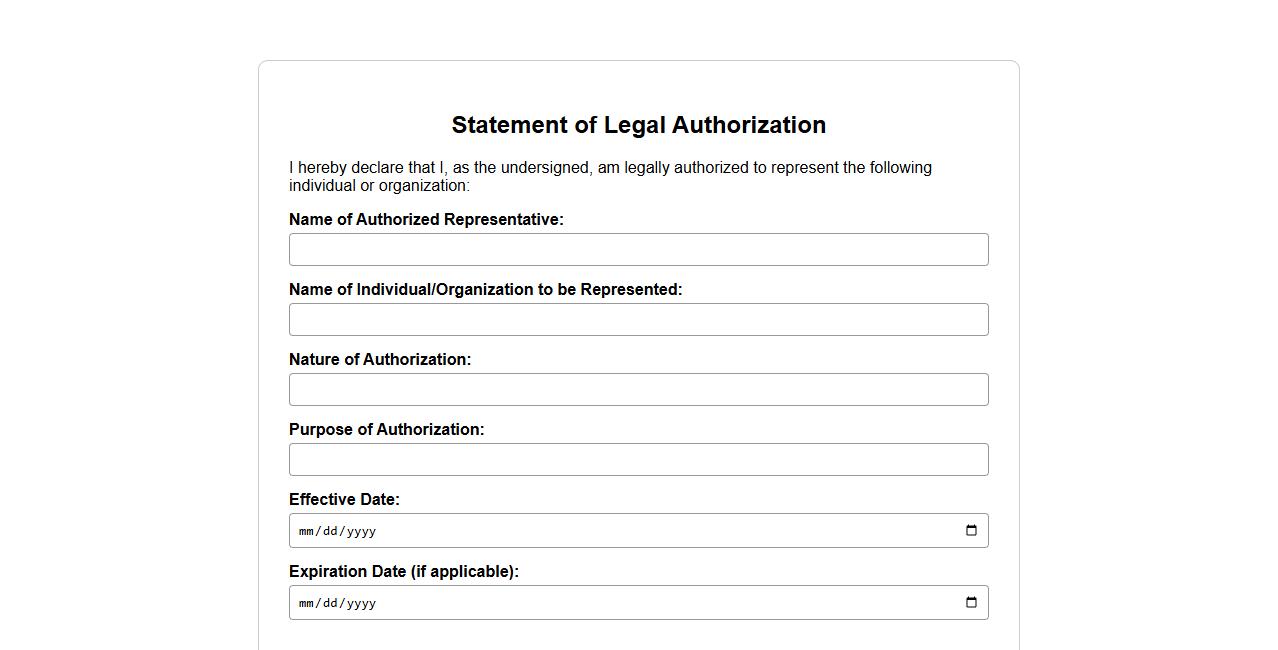Click the "Expiration Date (if applicable):" label
Viewport: 1278px width, 650px height.
click(x=404, y=572)
